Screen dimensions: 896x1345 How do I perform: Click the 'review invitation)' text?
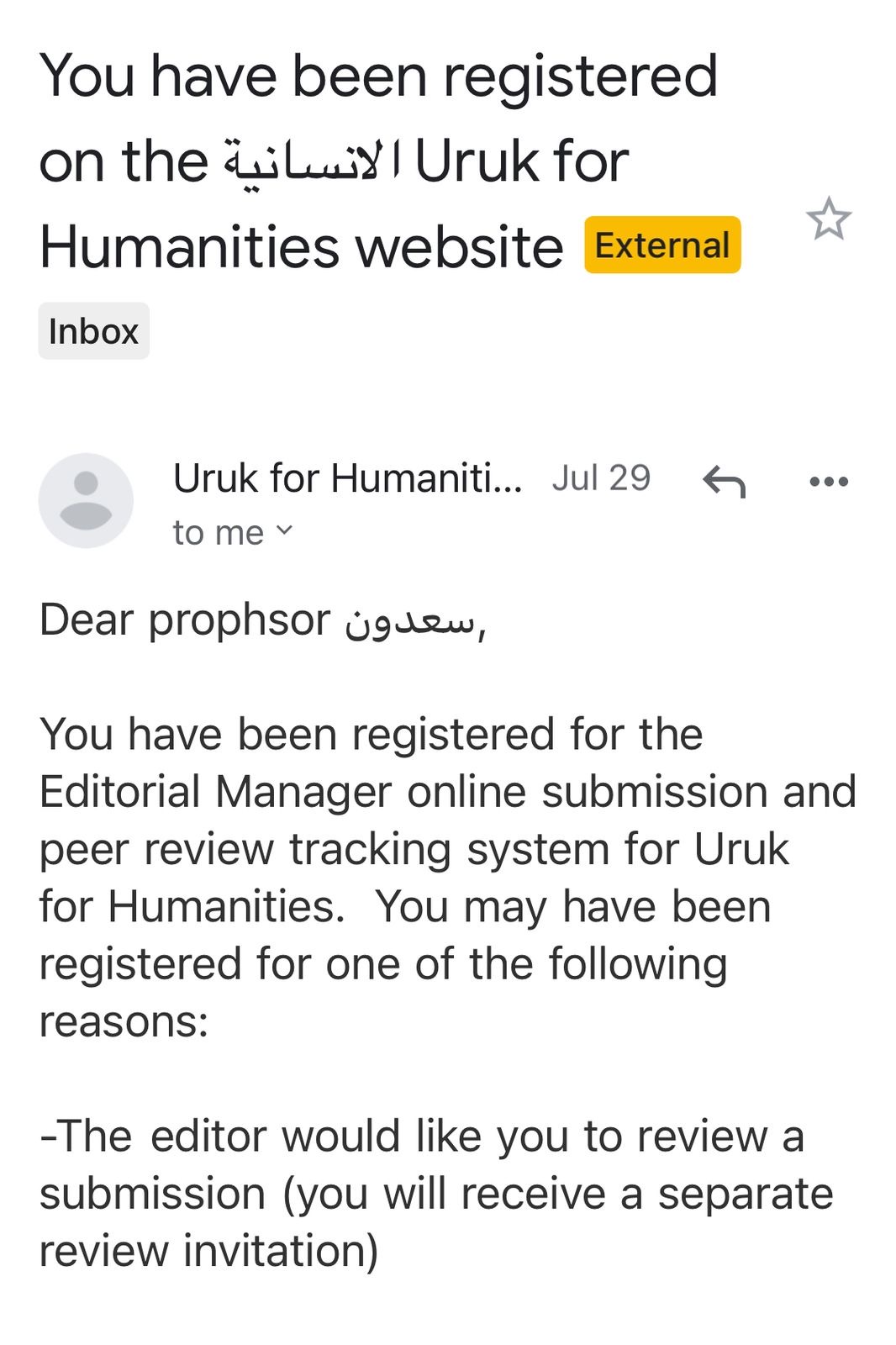(x=208, y=1251)
